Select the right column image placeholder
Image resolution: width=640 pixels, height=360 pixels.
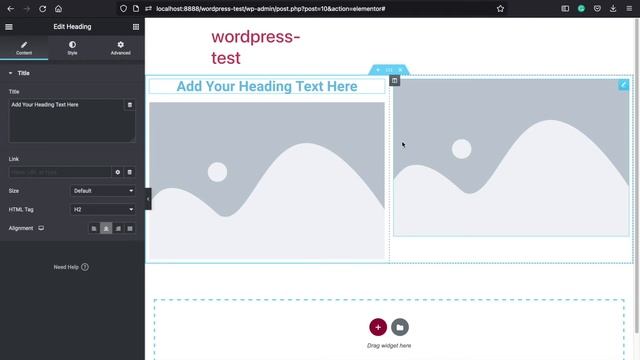[511, 158]
